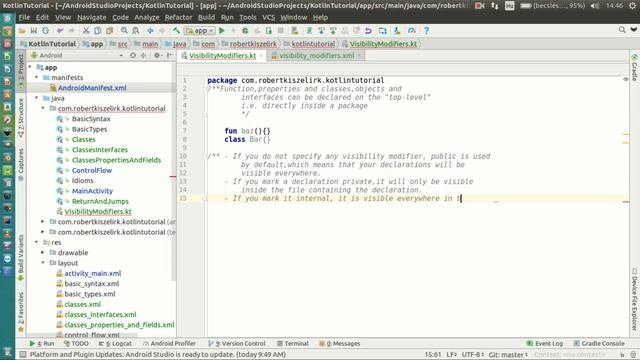The image size is (640, 360).
Task: Switch to the visibility_modifiers.xml editor tab
Action: (x=317, y=56)
